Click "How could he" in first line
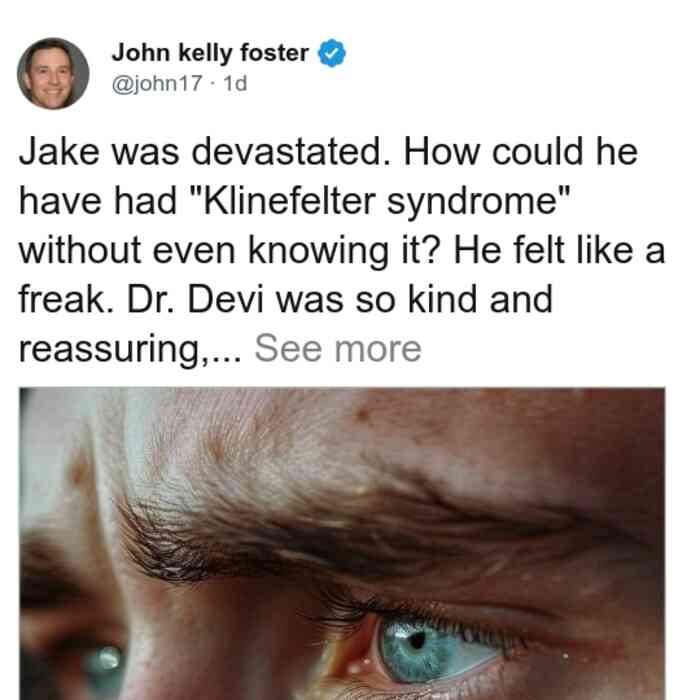This screenshot has width=700, height=700. [520, 152]
